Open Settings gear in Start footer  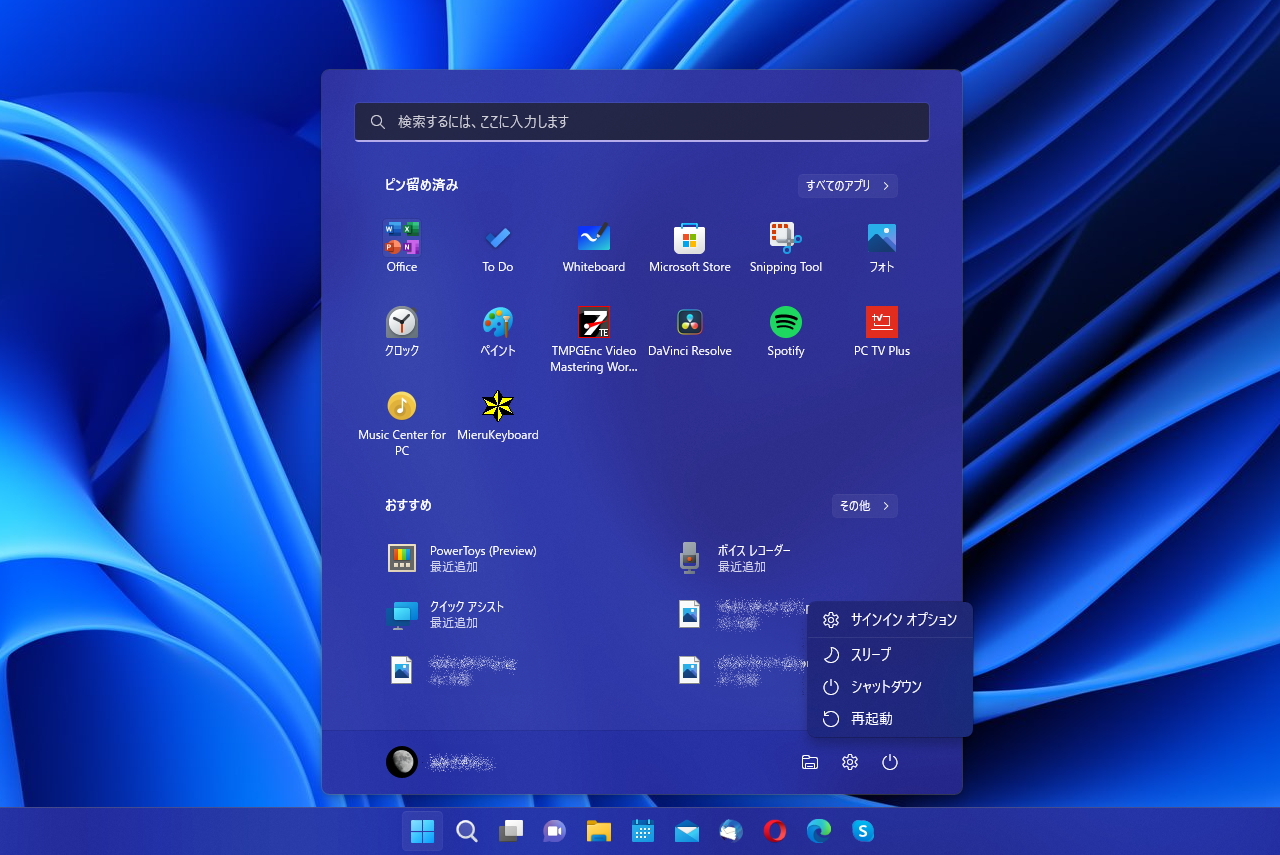coord(850,762)
